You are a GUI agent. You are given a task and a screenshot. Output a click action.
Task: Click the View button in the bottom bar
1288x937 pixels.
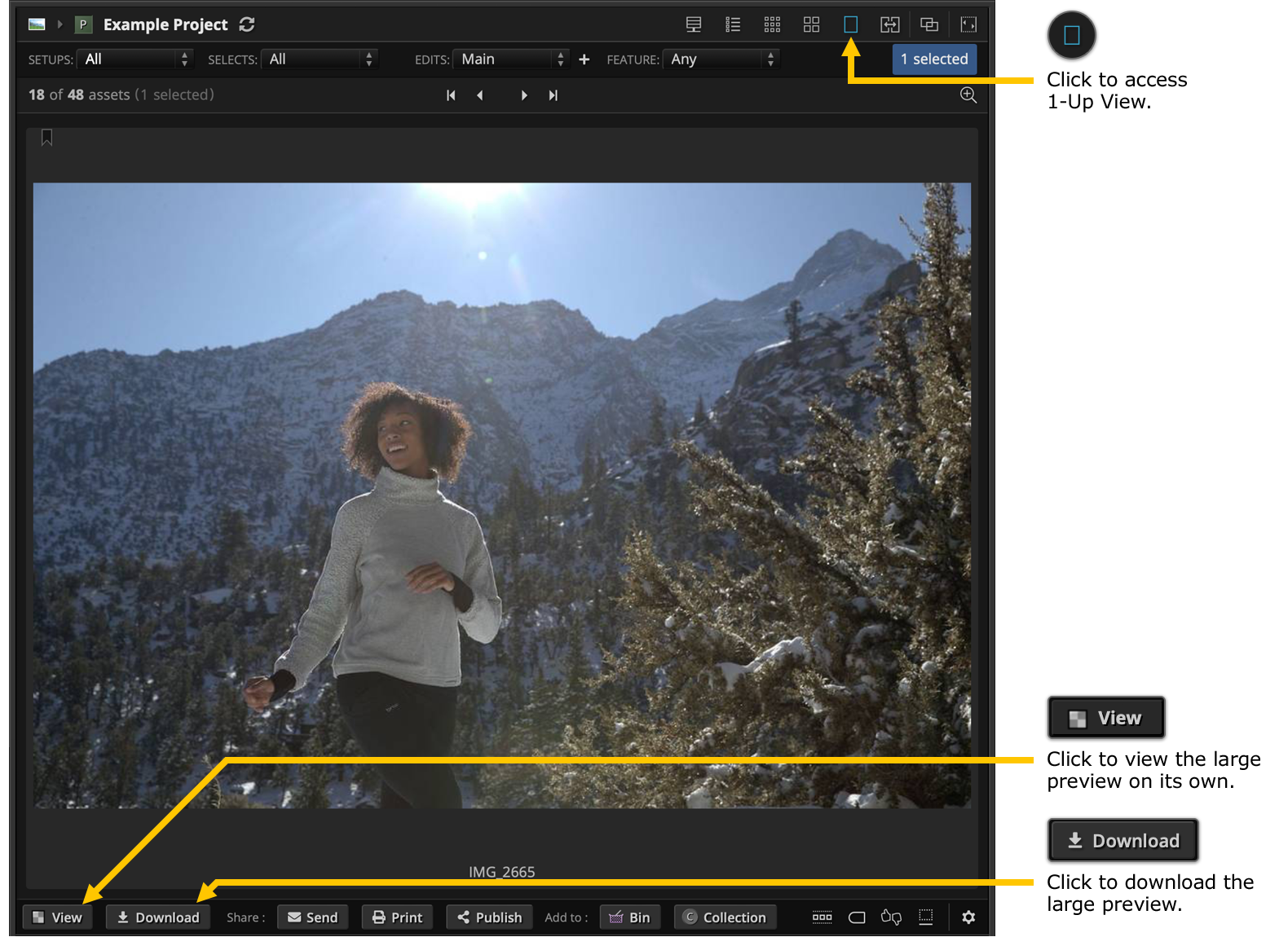pos(57,917)
